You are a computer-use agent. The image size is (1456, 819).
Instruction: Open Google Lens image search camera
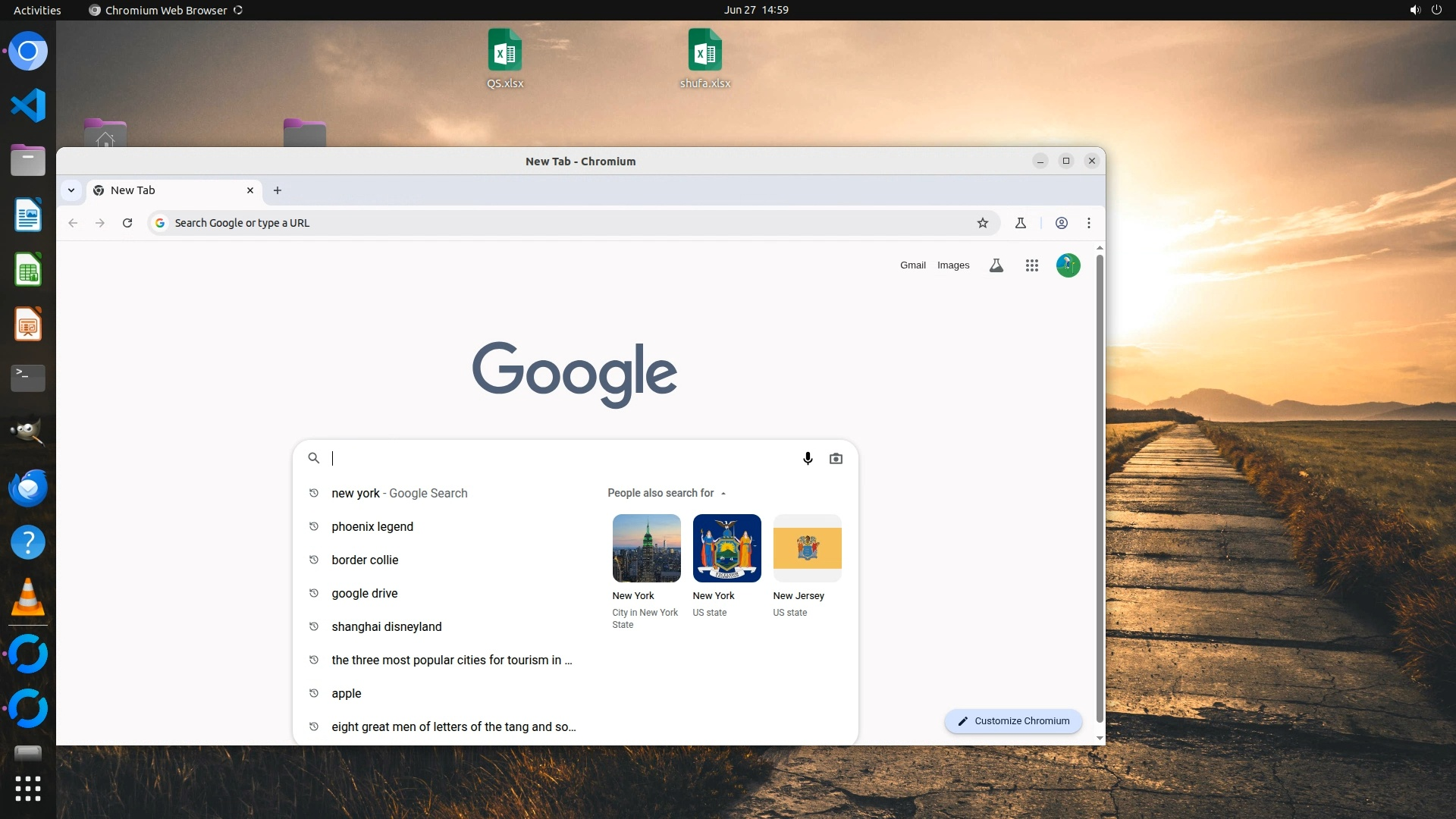point(836,459)
